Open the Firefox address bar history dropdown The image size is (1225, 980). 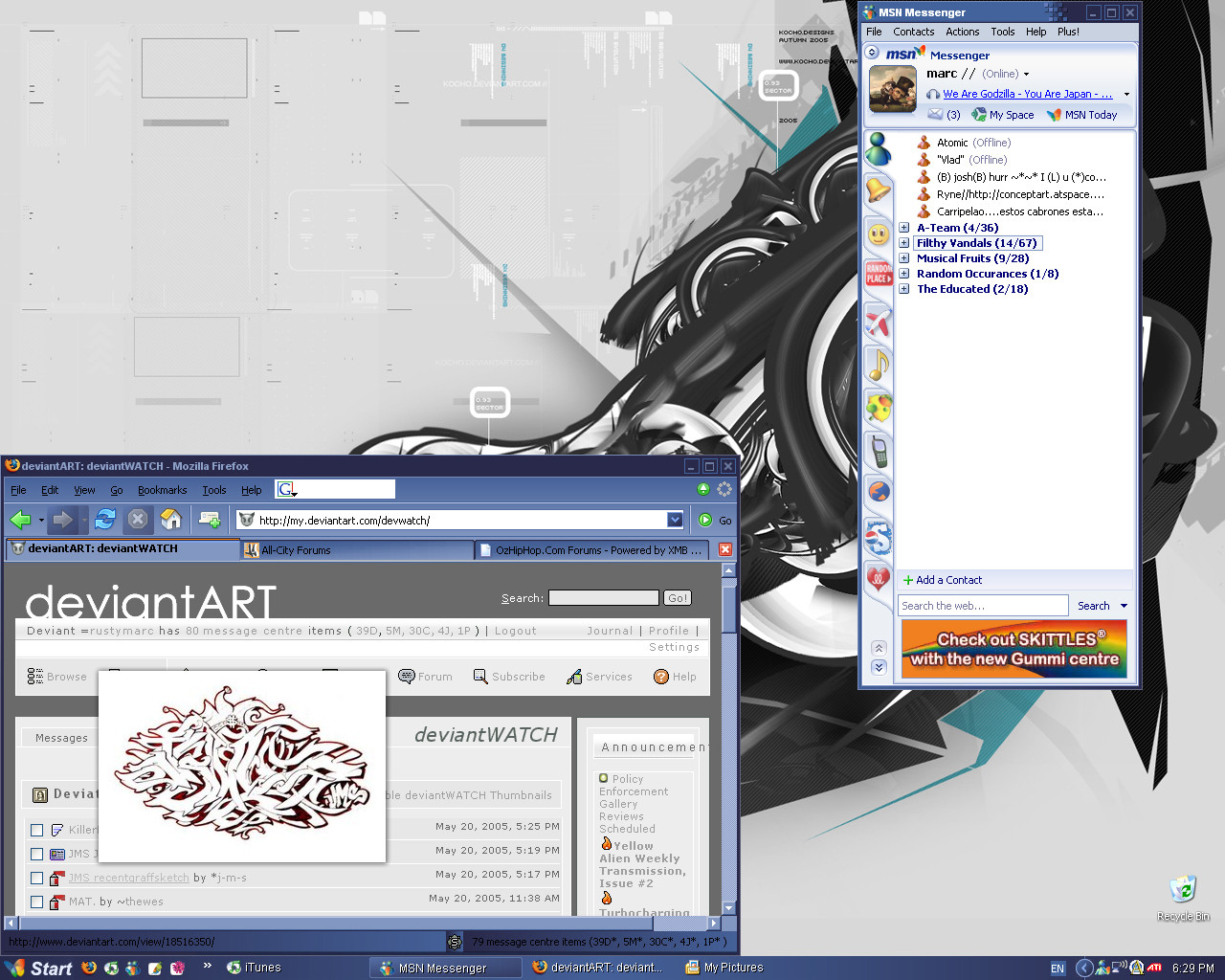675,520
